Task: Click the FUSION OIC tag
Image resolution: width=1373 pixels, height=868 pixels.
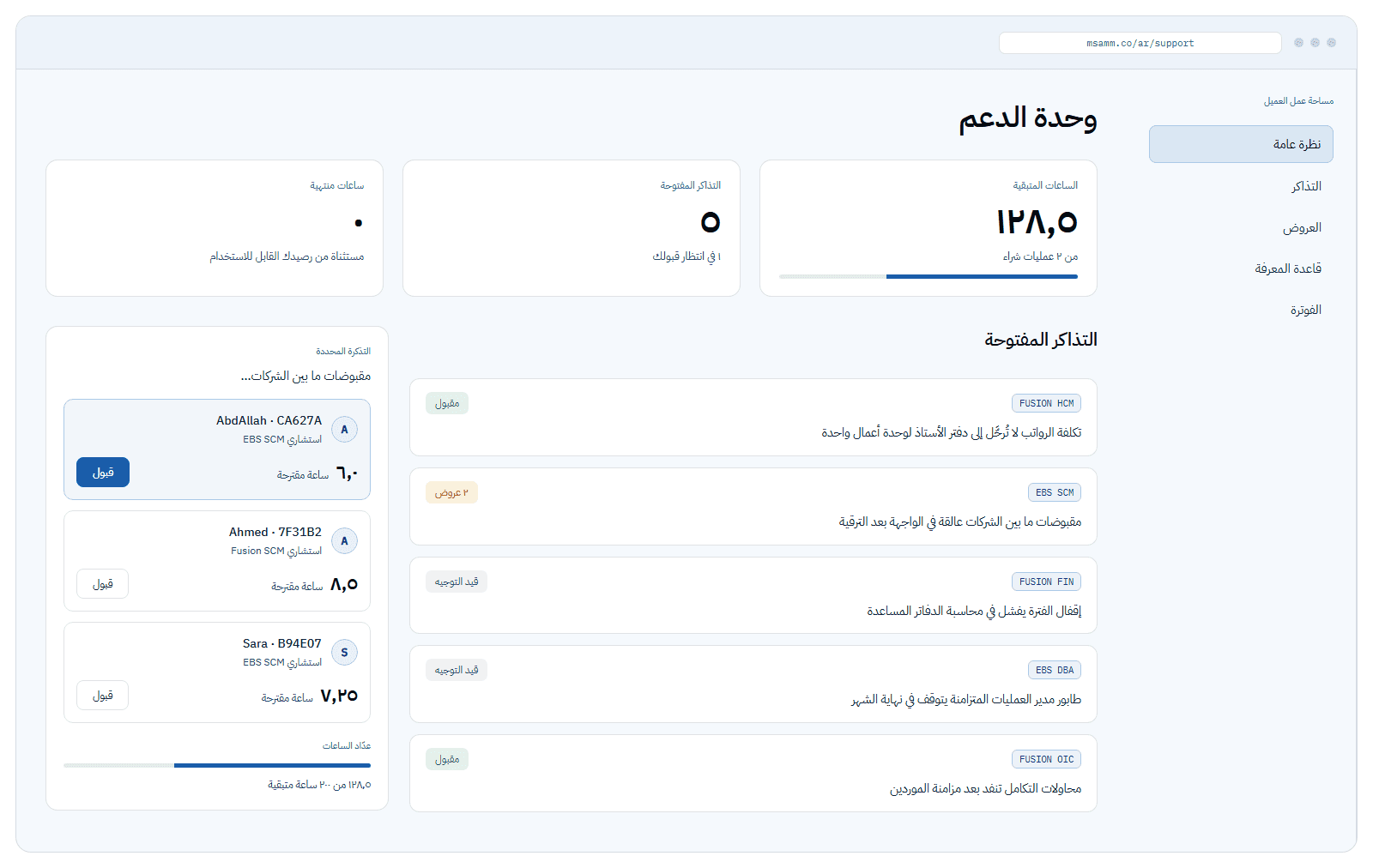Action: click(1046, 759)
